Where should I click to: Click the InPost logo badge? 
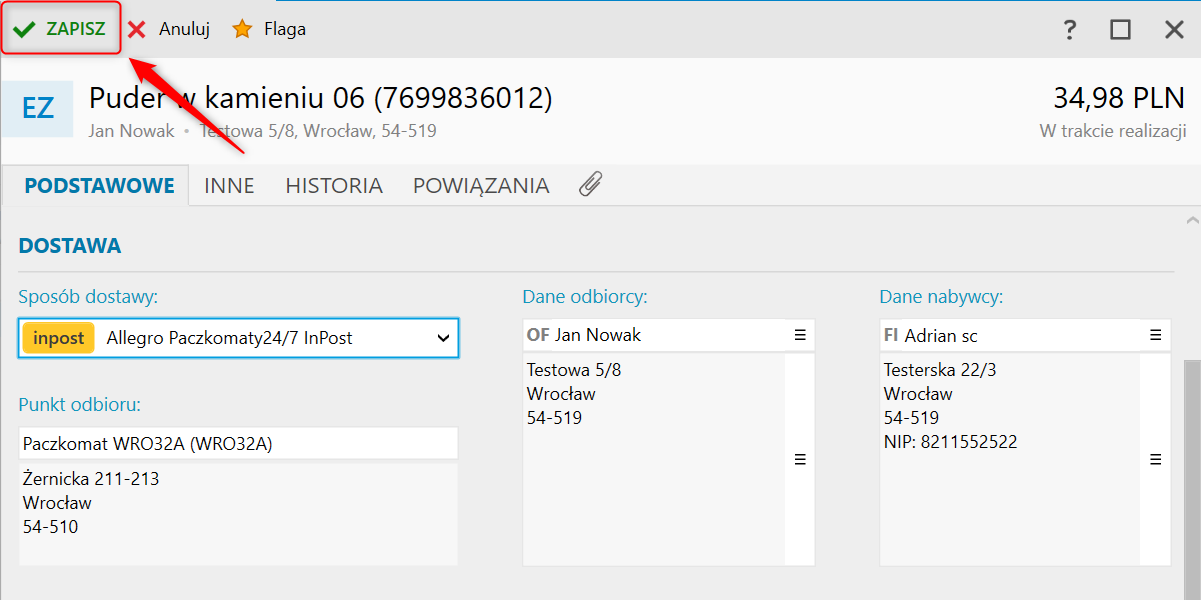pyautogui.click(x=59, y=338)
